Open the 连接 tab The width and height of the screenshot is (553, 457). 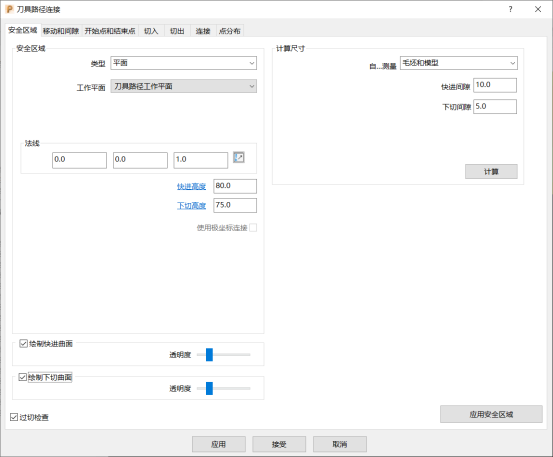click(203, 31)
